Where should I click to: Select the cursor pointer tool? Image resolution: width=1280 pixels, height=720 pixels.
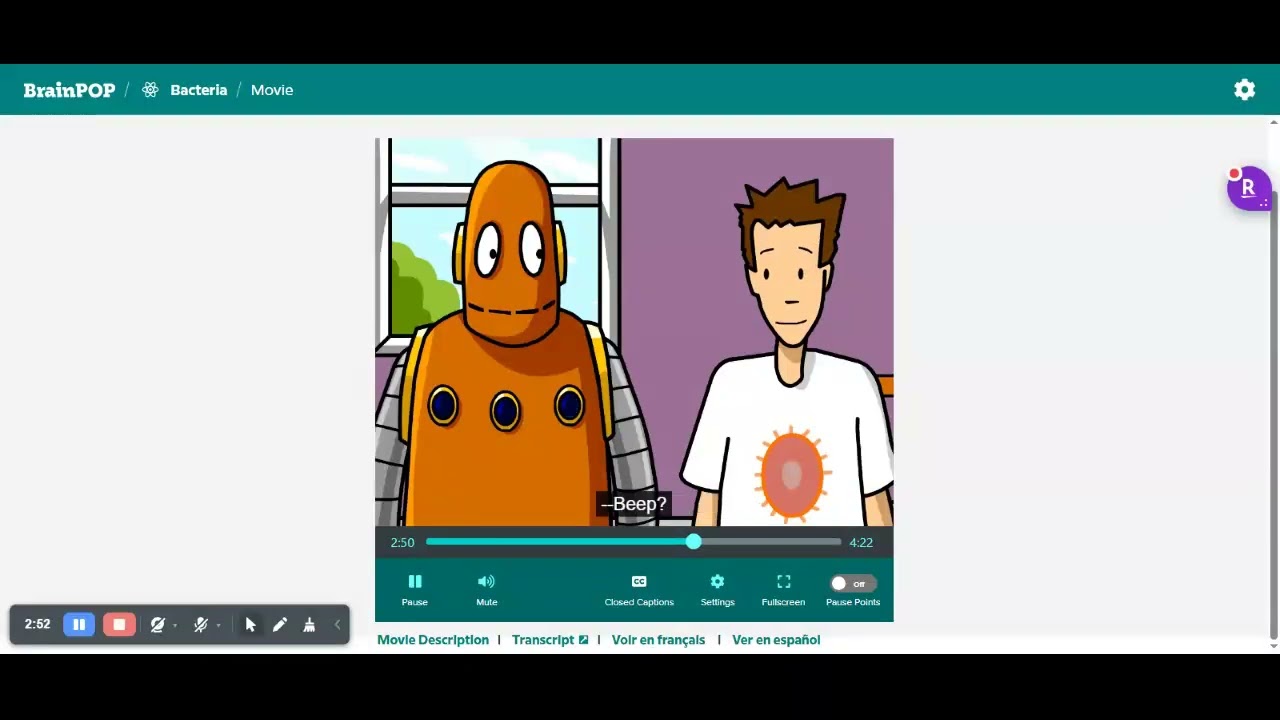click(250, 624)
